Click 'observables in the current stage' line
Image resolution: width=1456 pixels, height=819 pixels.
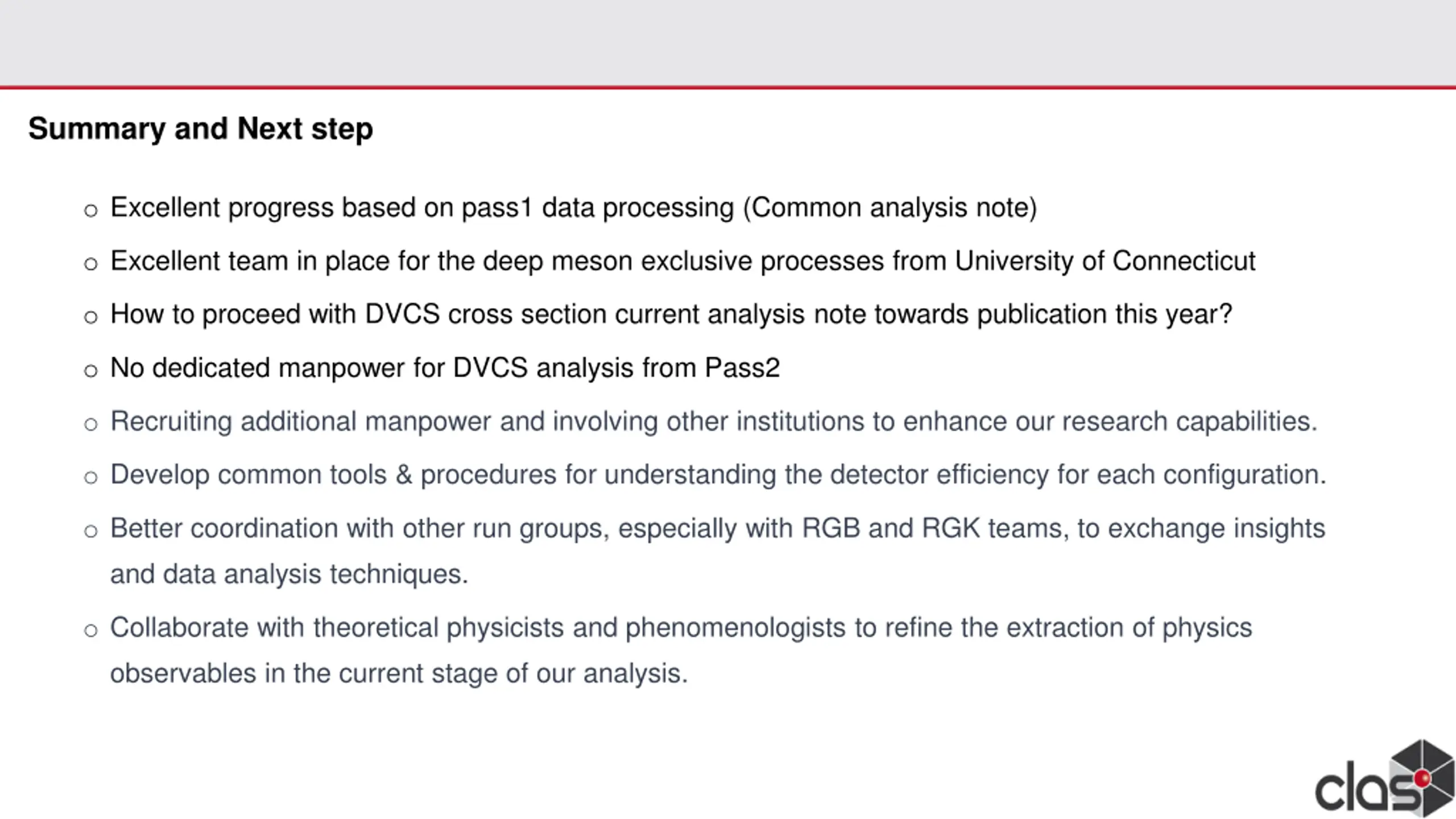(399, 673)
